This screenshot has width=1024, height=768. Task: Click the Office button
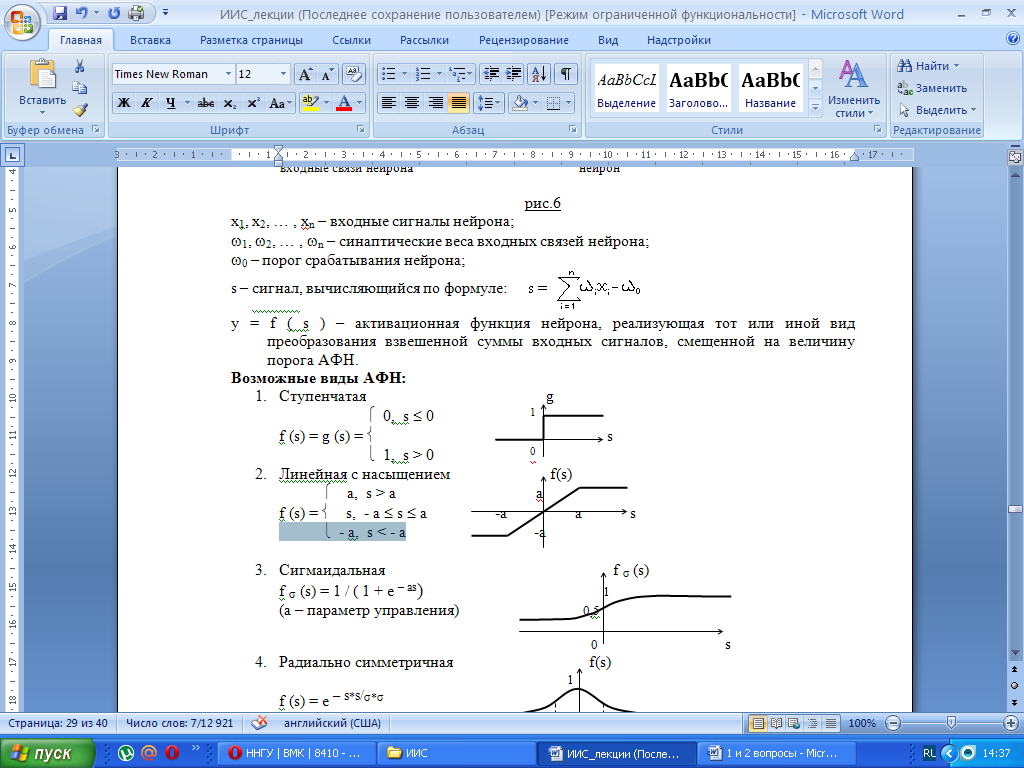[x=22, y=21]
